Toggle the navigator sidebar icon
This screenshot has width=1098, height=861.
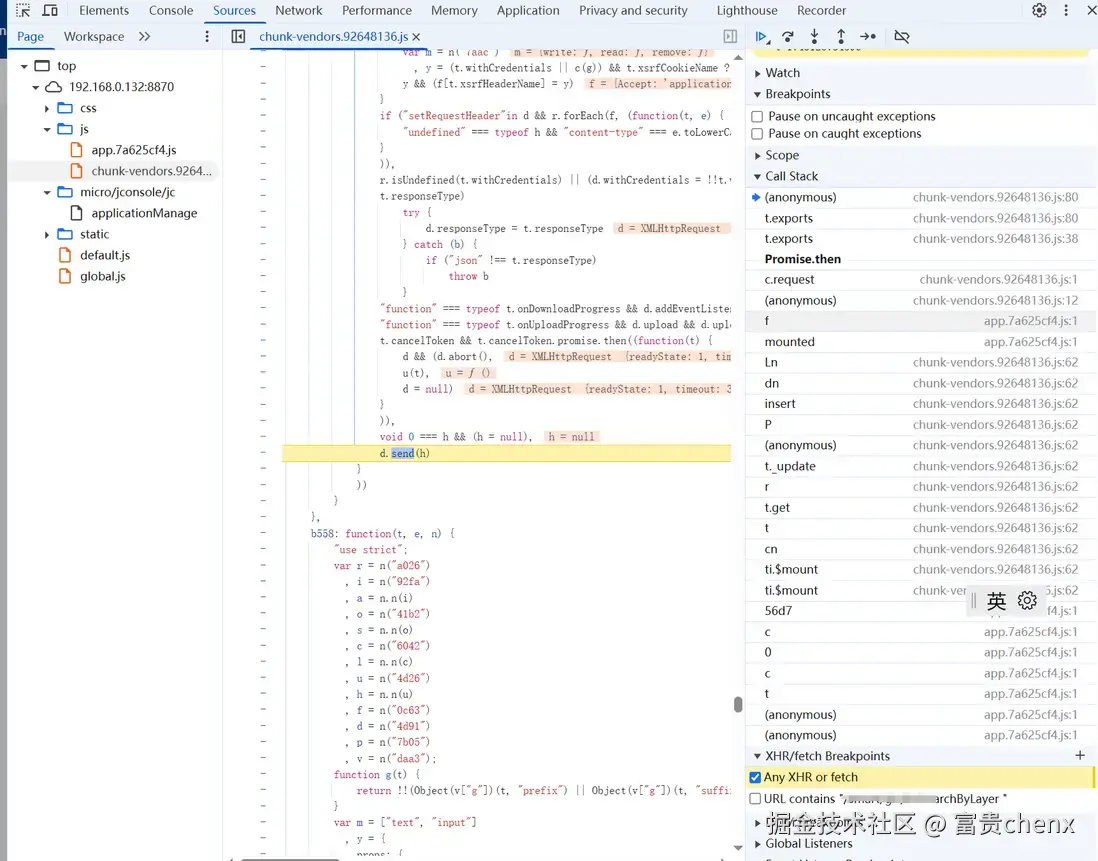point(238,36)
